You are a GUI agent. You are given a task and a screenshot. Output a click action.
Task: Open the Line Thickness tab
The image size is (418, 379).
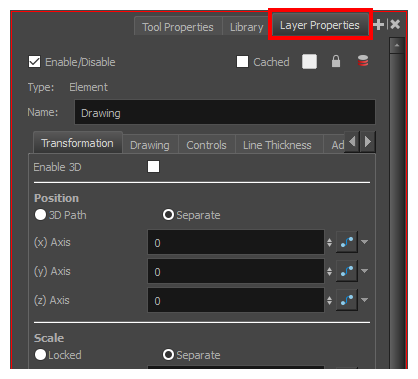[x=277, y=145]
